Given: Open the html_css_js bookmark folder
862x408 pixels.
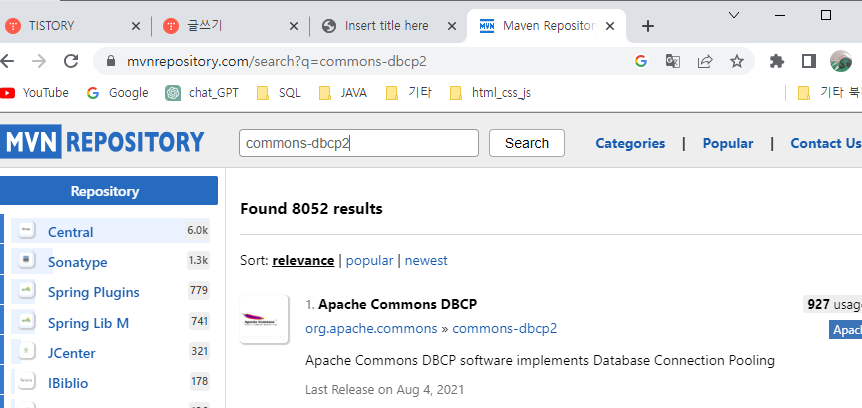Looking at the screenshot, I should (490, 93).
